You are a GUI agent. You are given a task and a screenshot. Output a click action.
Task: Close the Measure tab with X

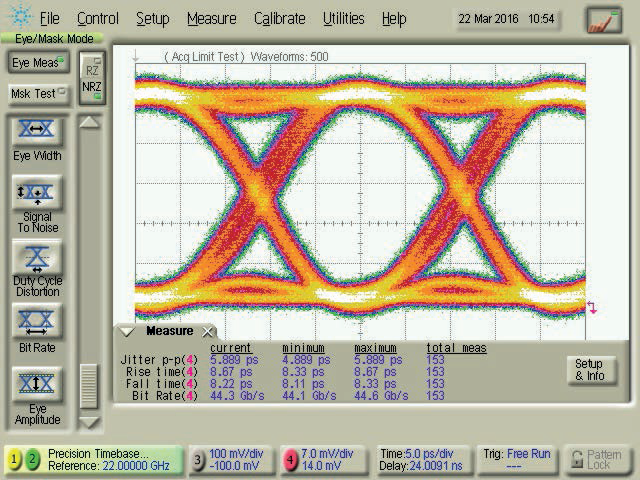point(208,332)
